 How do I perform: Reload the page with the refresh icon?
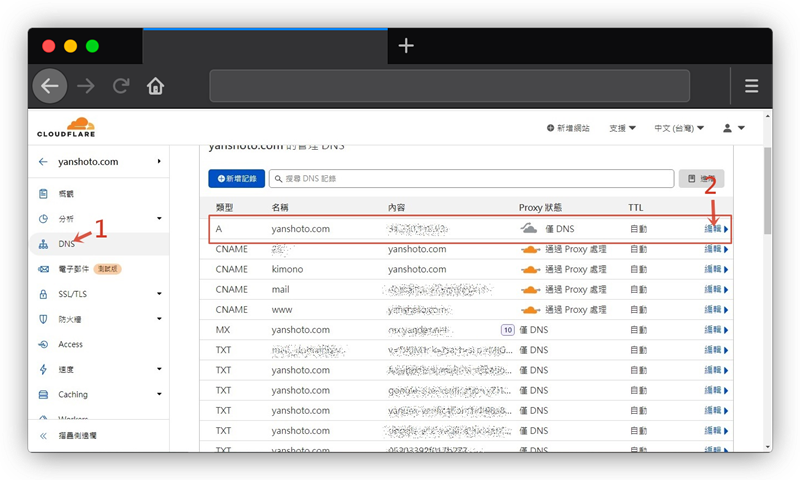click(x=121, y=86)
